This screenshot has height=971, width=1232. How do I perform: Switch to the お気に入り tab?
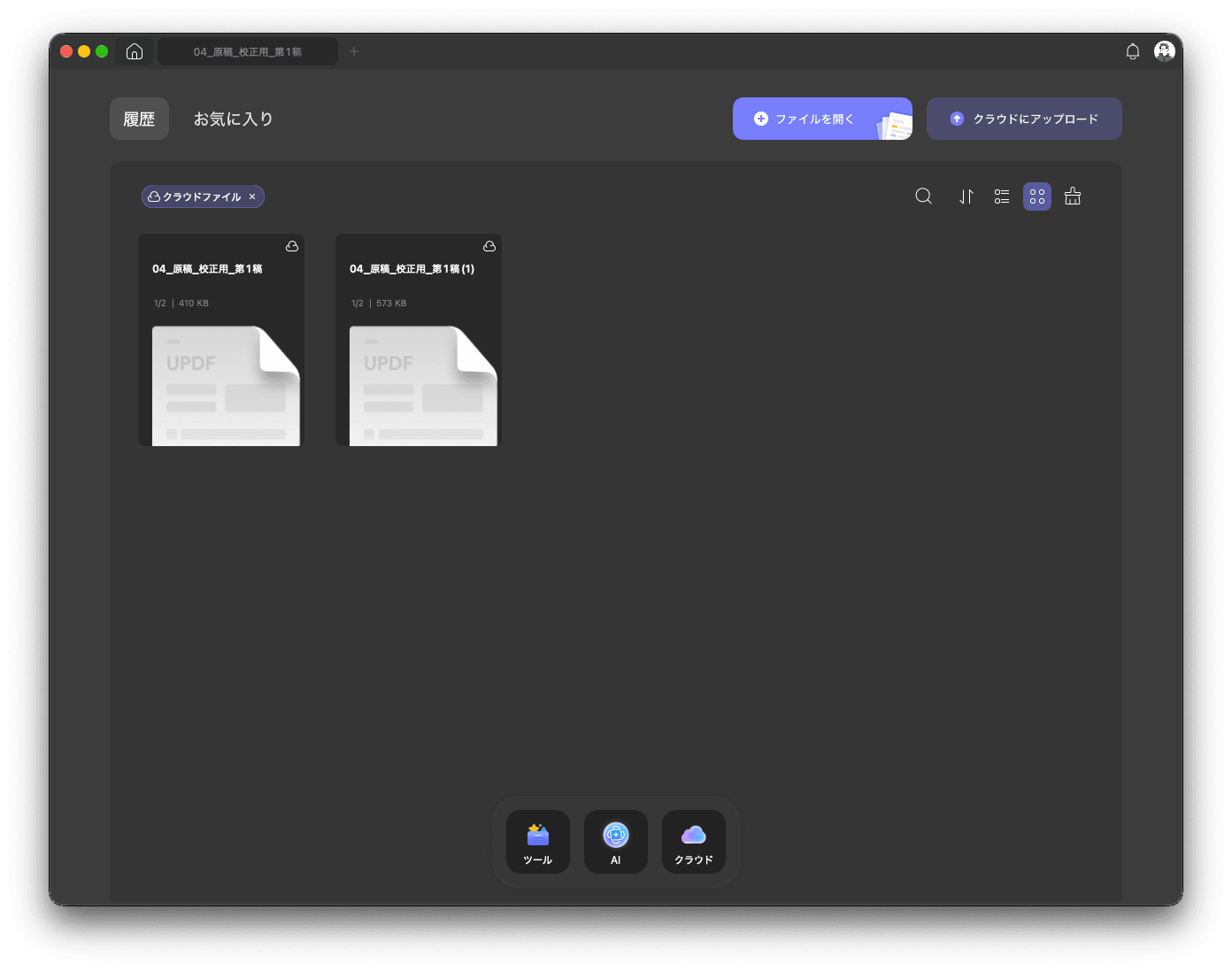(x=233, y=119)
